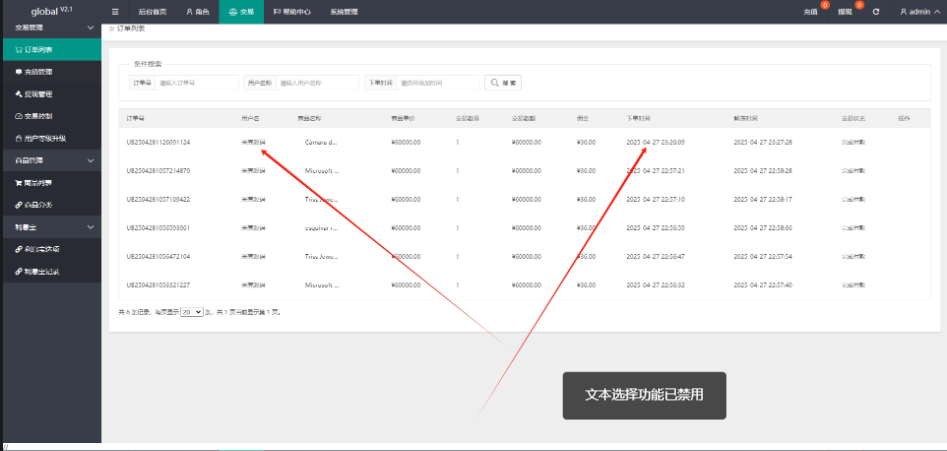
Task: Click order number UB2504281126091124
Action: pyautogui.click(x=158, y=142)
